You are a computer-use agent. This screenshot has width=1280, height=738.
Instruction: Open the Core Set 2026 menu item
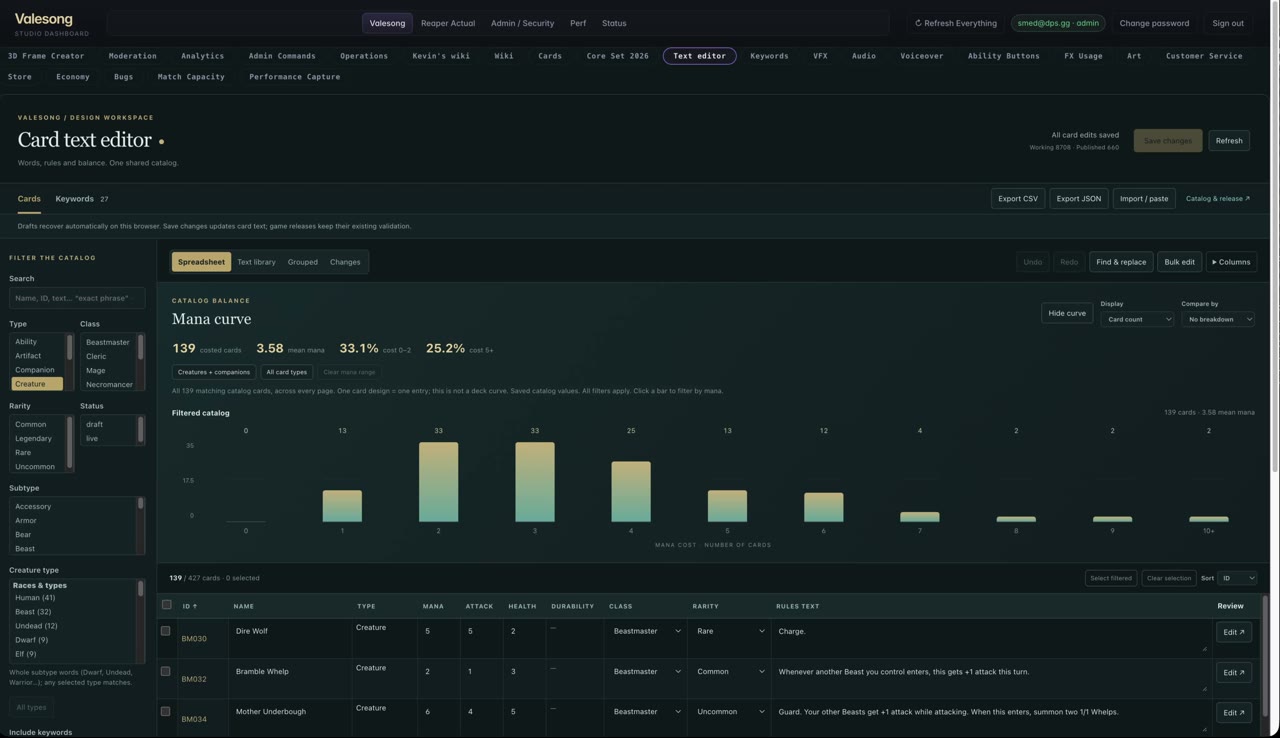(617, 56)
